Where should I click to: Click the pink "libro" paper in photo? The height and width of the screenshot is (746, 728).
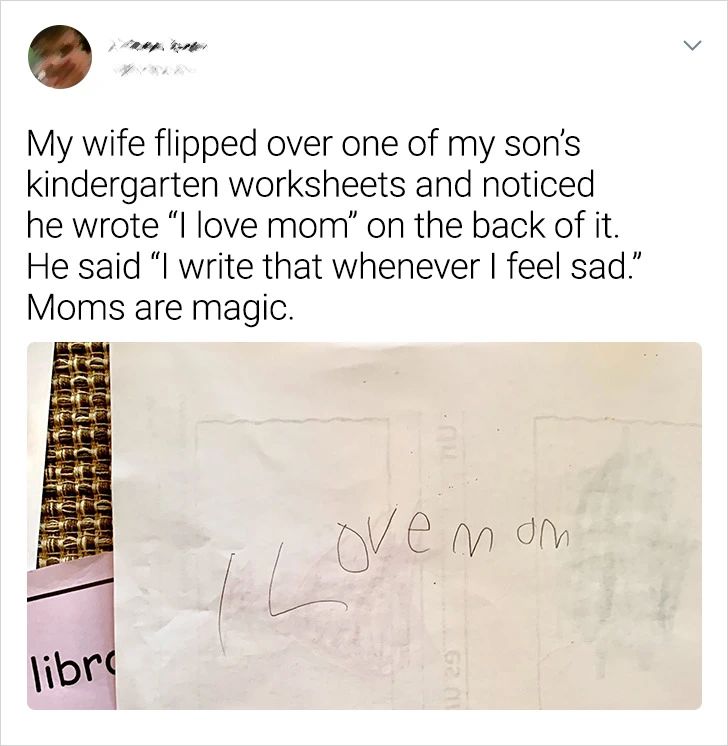click(x=71, y=632)
